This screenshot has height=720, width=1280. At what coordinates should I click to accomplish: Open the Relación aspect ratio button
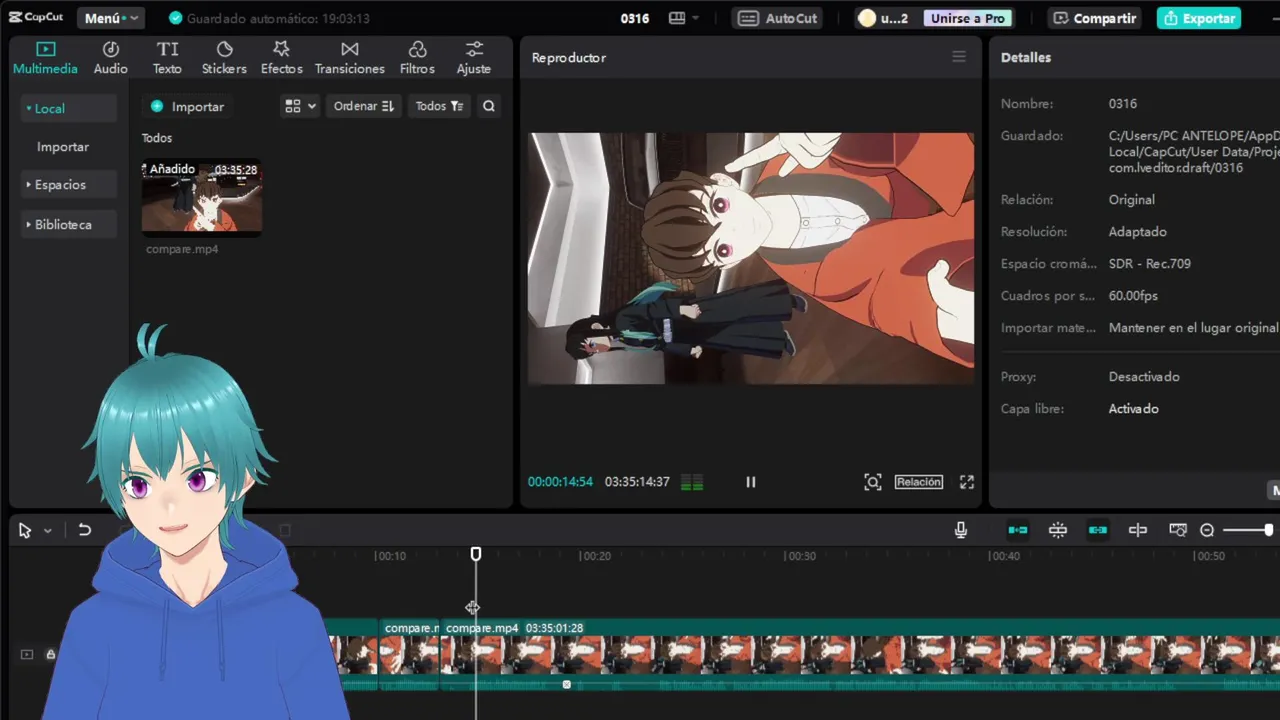click(919, 482)
